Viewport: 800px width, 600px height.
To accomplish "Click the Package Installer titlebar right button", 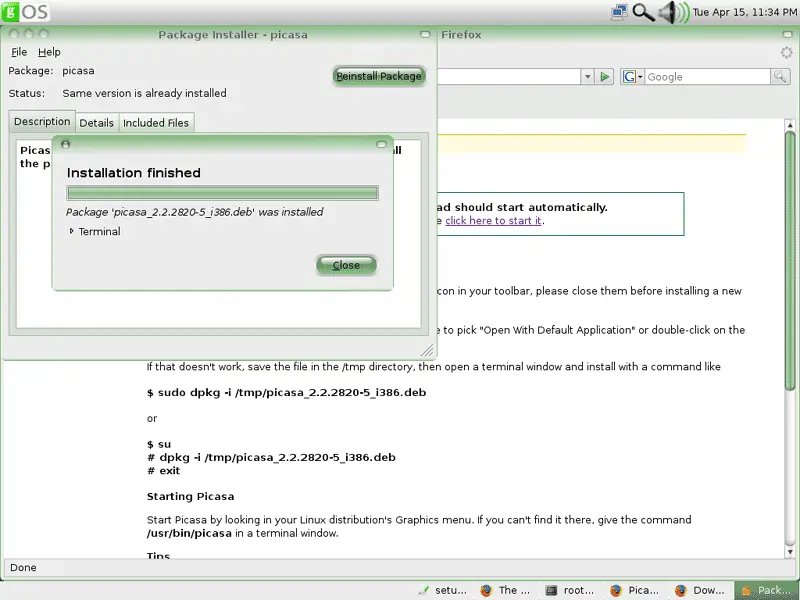I will (x=425, y=34).
